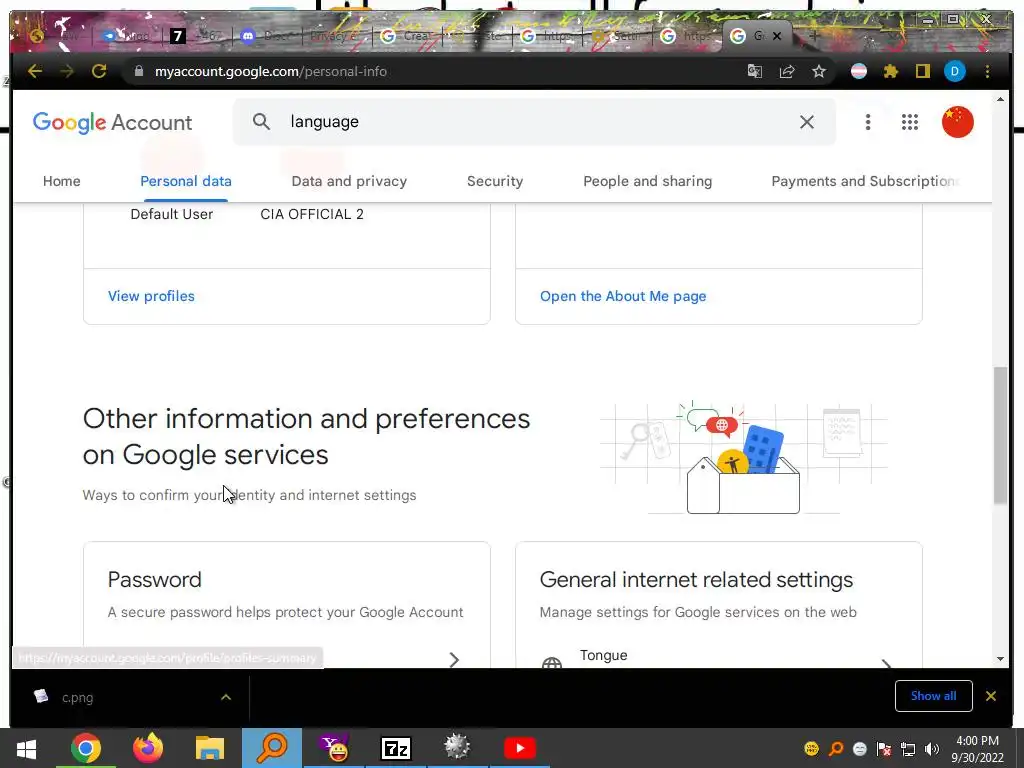Click the volume speaker tray icon
This screenshot has width=1024, height=768.
pyautogui.click(x=932, y=749)
